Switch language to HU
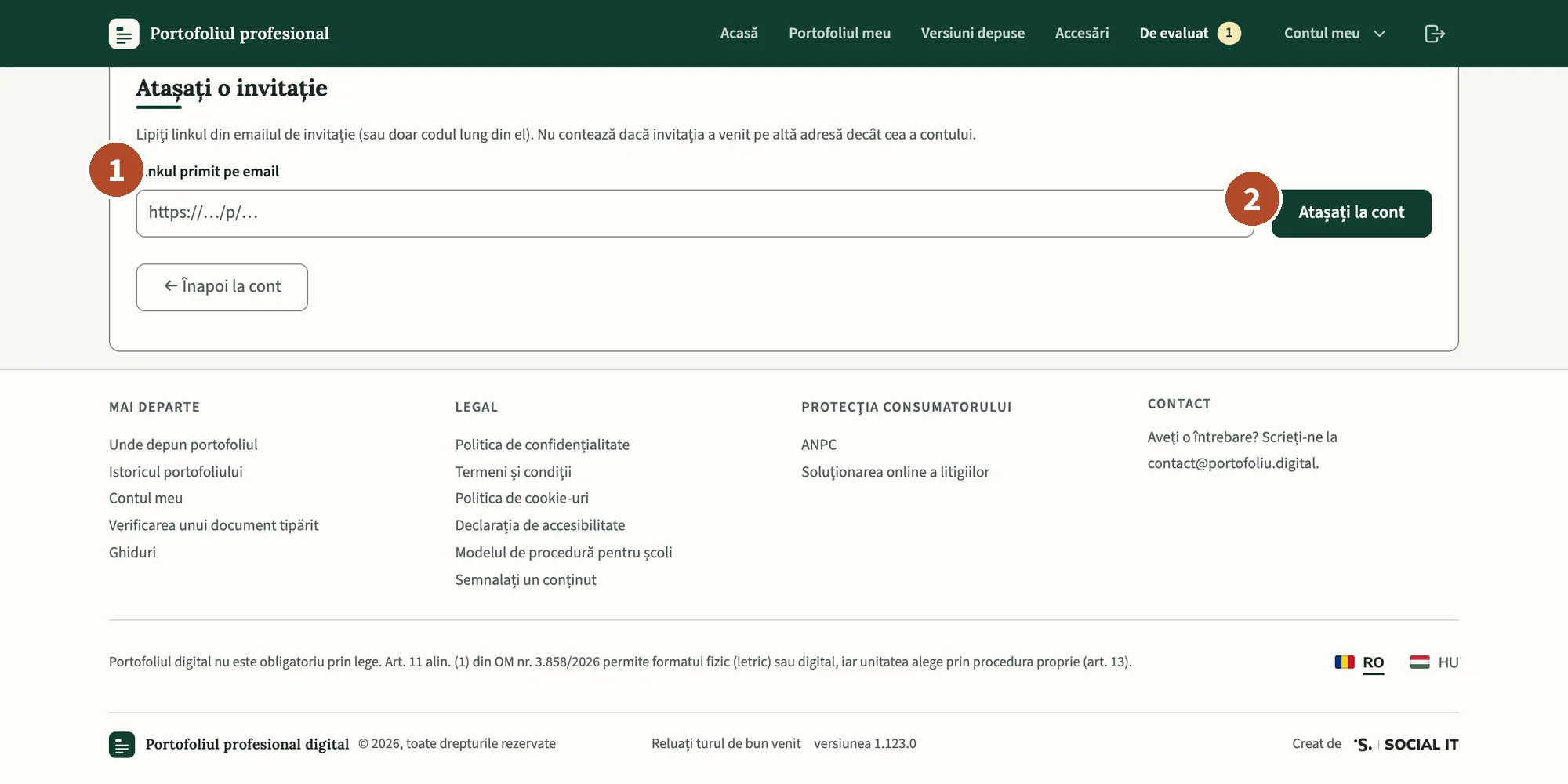The width and height of the screenshot is (1568, 784). click(x=1448, y=662)
